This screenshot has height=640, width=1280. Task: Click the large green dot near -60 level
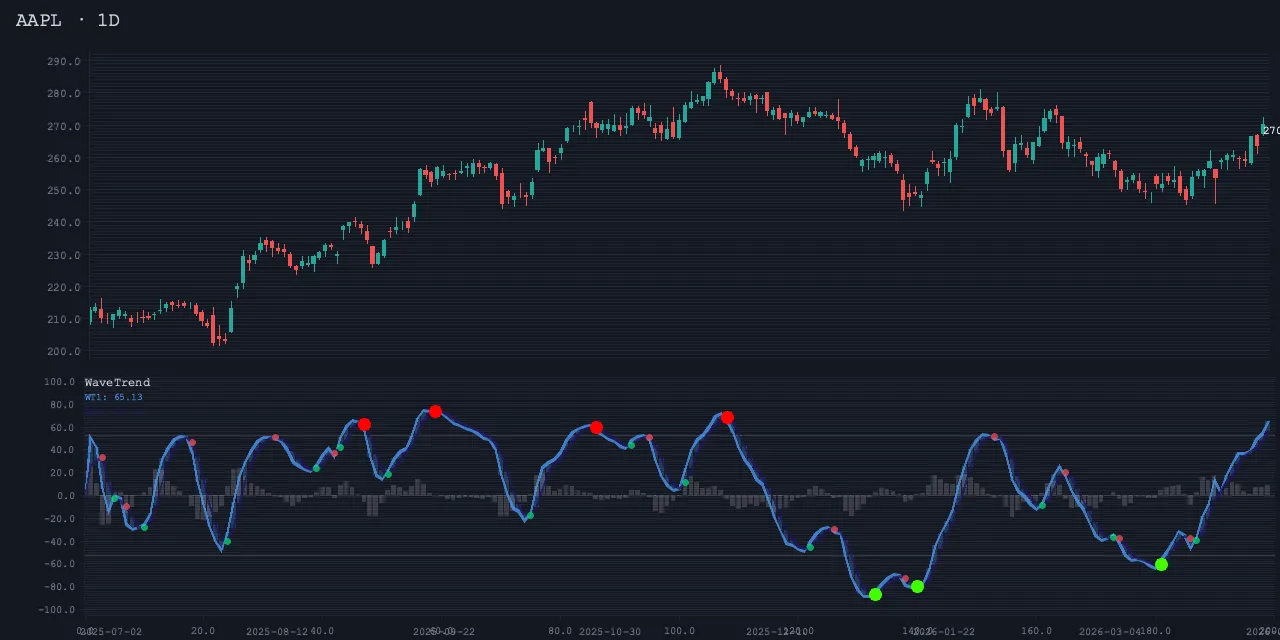point(1161,565)
